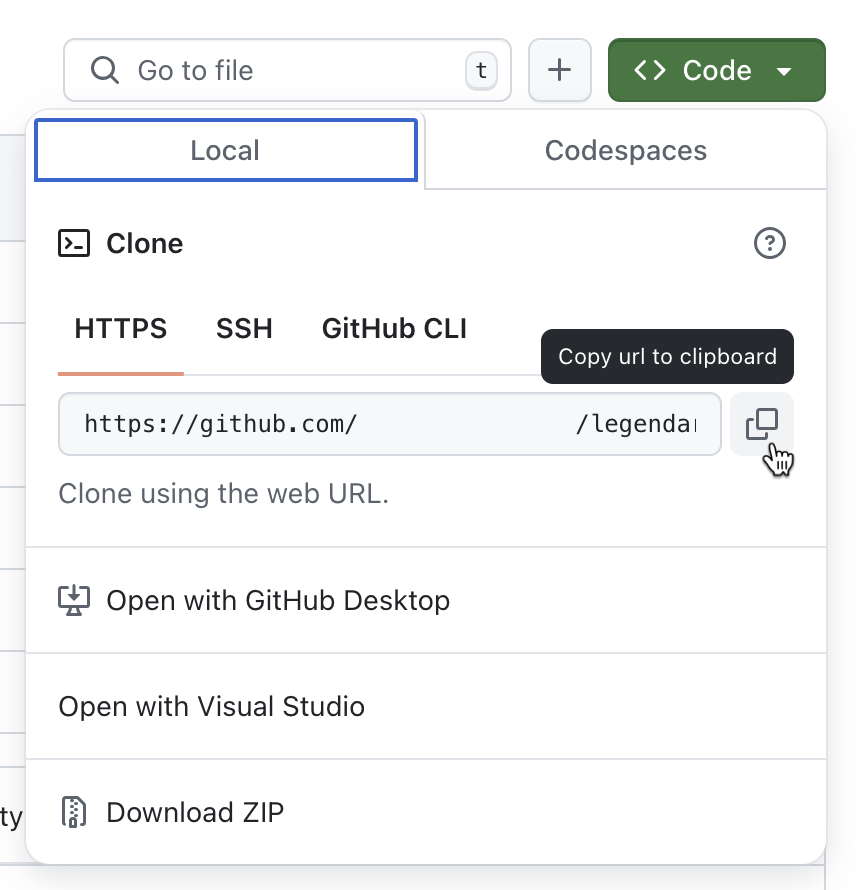856x890 pixels.
Task: Switch to the SSH clone tab
Action: [244, 328]
